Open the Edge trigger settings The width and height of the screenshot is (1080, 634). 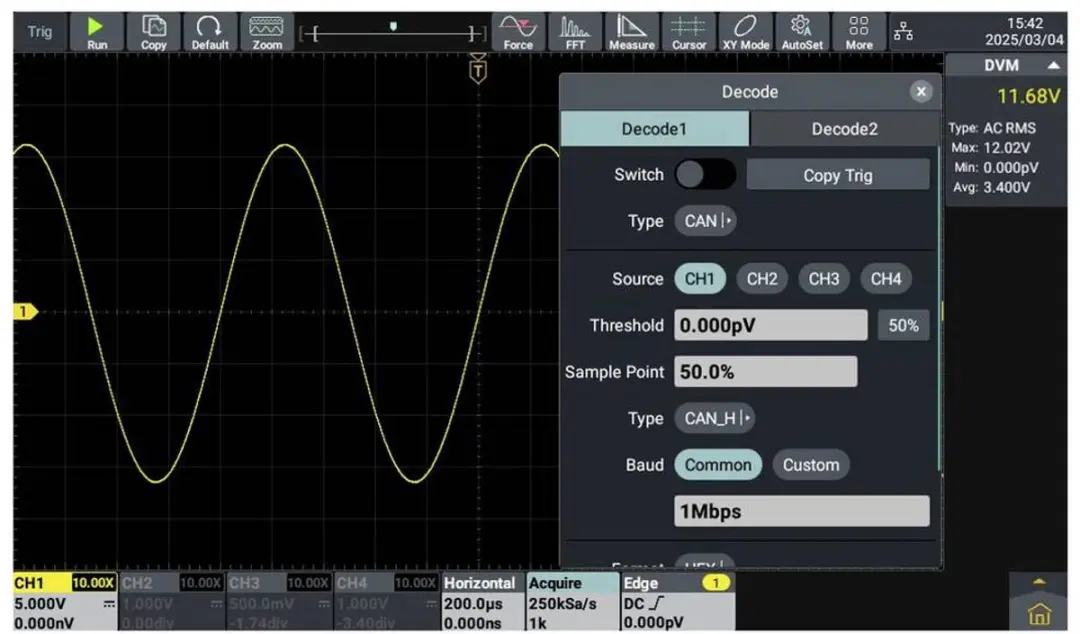click(x=678, y=602)
